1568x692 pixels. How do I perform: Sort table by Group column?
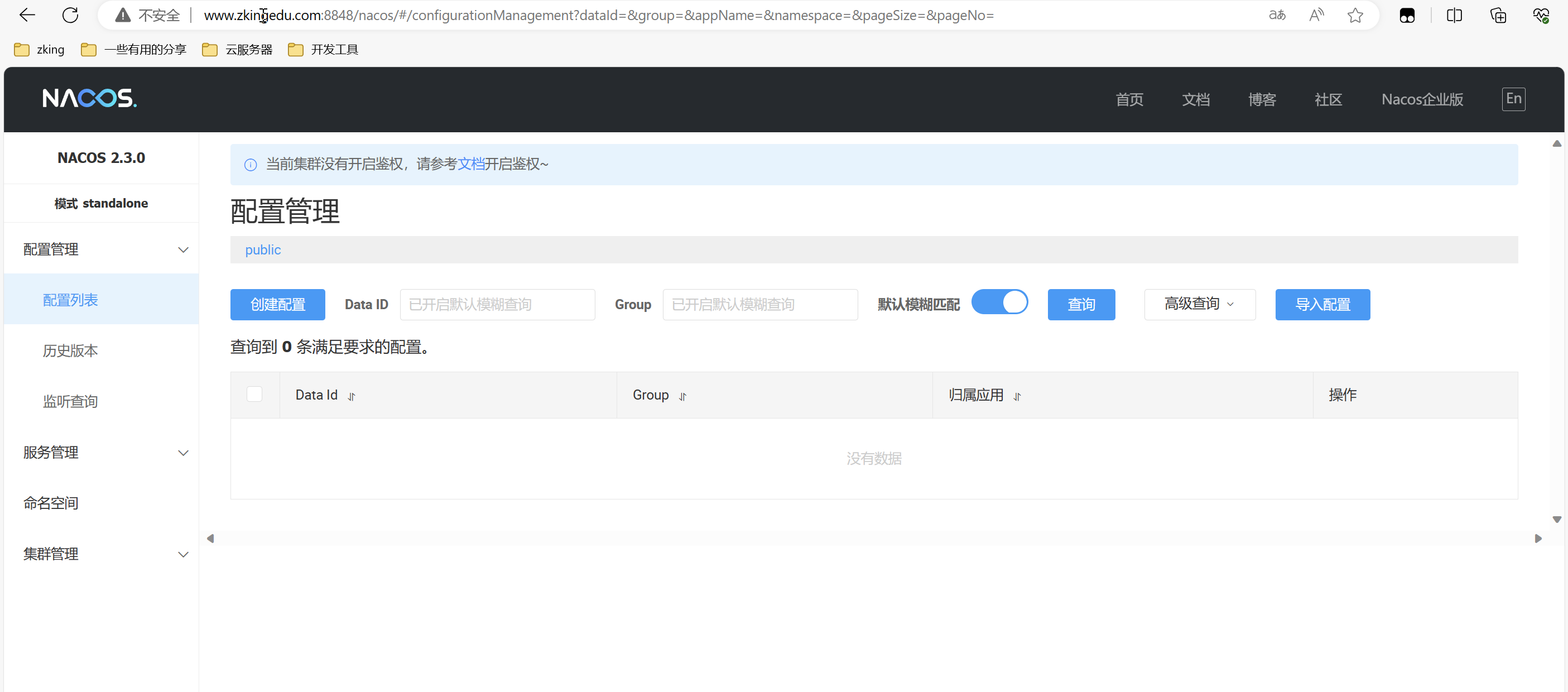pyautogui.click(x=682, y=396)
